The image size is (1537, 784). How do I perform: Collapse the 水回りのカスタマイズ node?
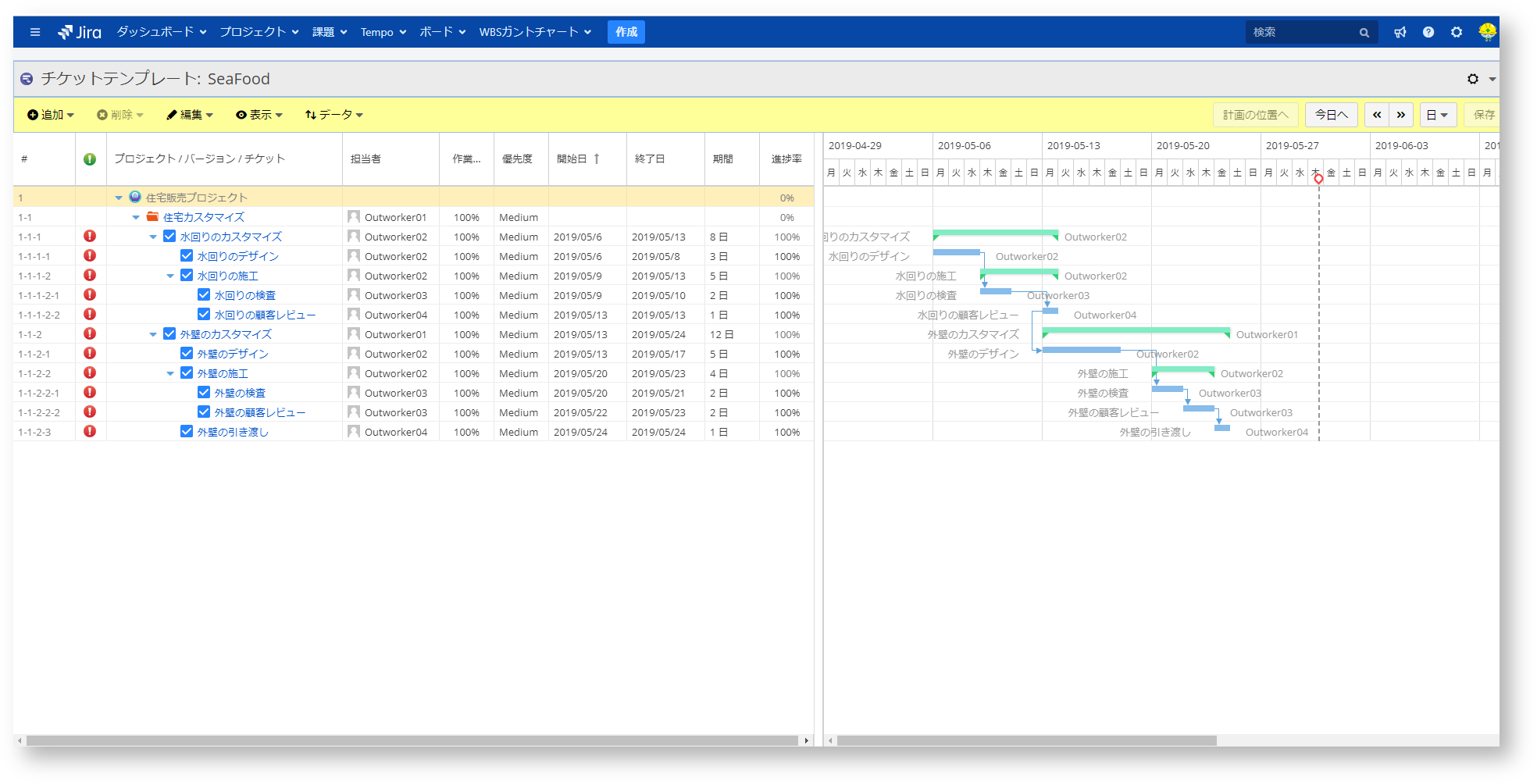(x=153, y=237)
